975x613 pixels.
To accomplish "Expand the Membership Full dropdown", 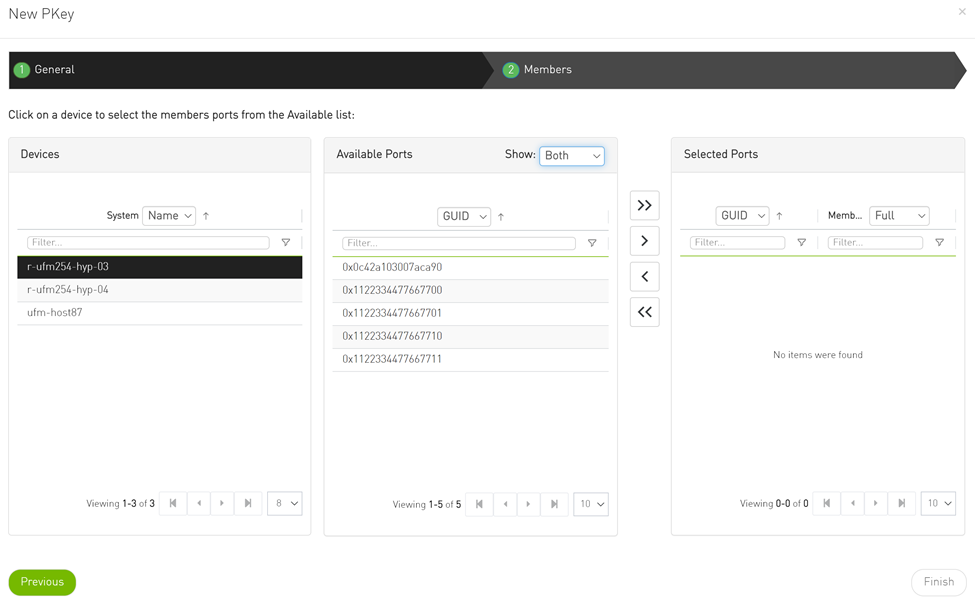I will [899, 216].
